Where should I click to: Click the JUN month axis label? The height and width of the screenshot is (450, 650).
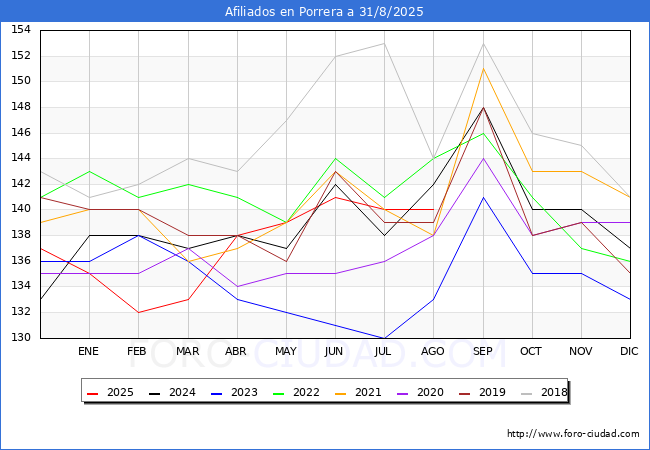pos(334,351)
